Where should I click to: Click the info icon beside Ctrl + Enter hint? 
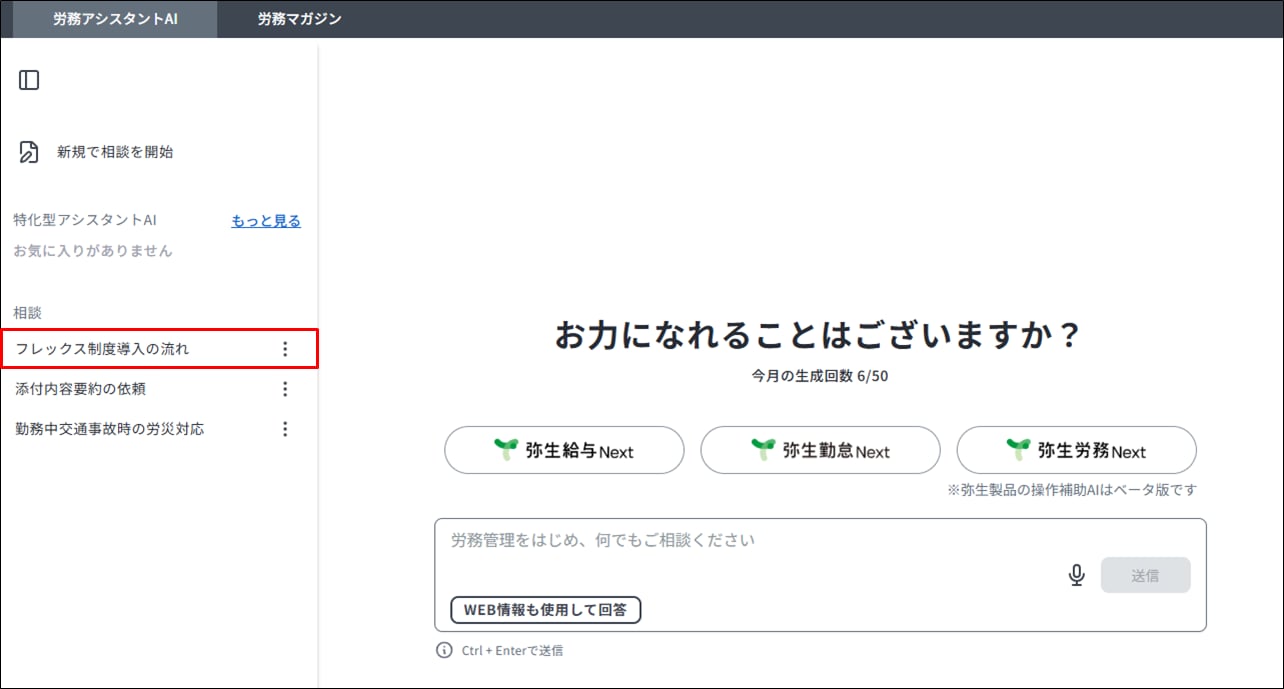coord(444,650)
